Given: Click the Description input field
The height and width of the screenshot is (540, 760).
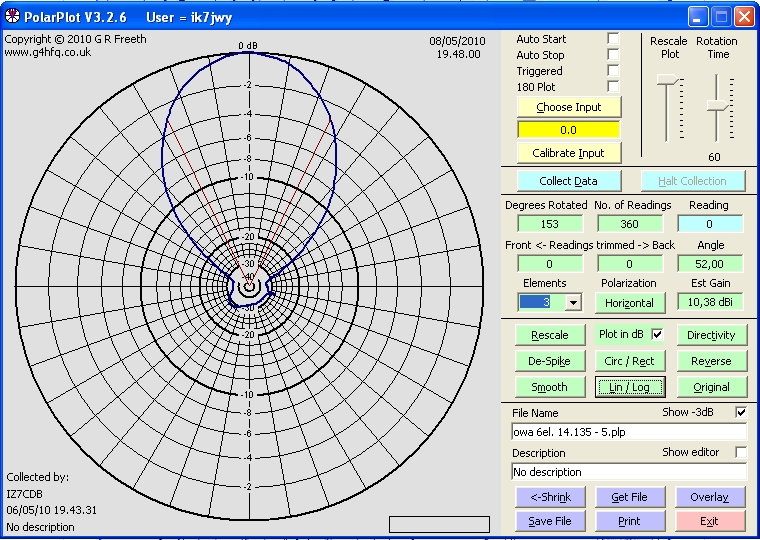Looking at the screenshot, I should pos(629,472).
